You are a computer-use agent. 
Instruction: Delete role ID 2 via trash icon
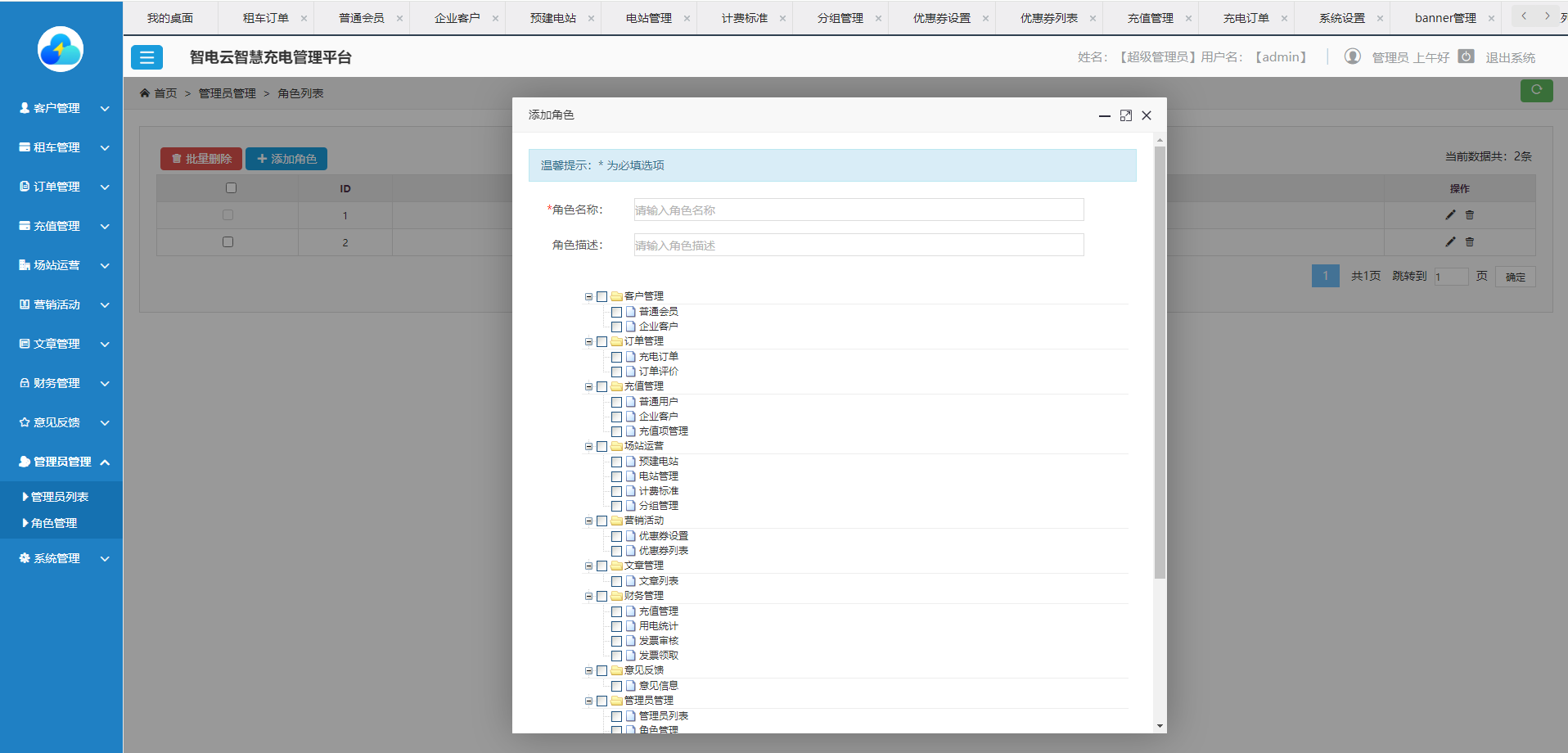(x=1470, y=242)
